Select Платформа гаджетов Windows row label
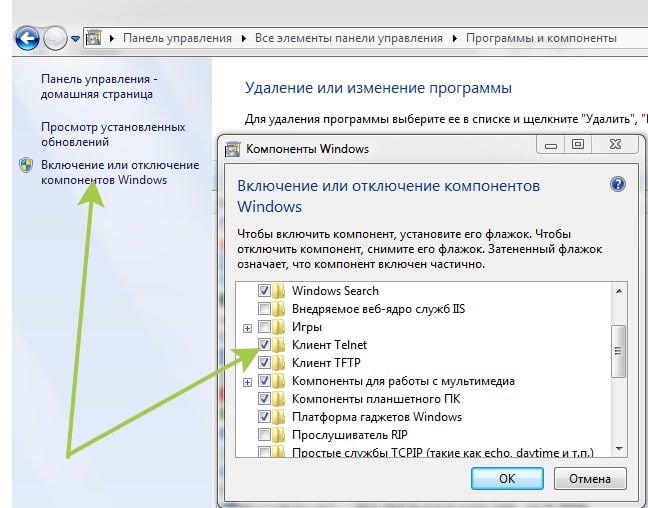 377,417
